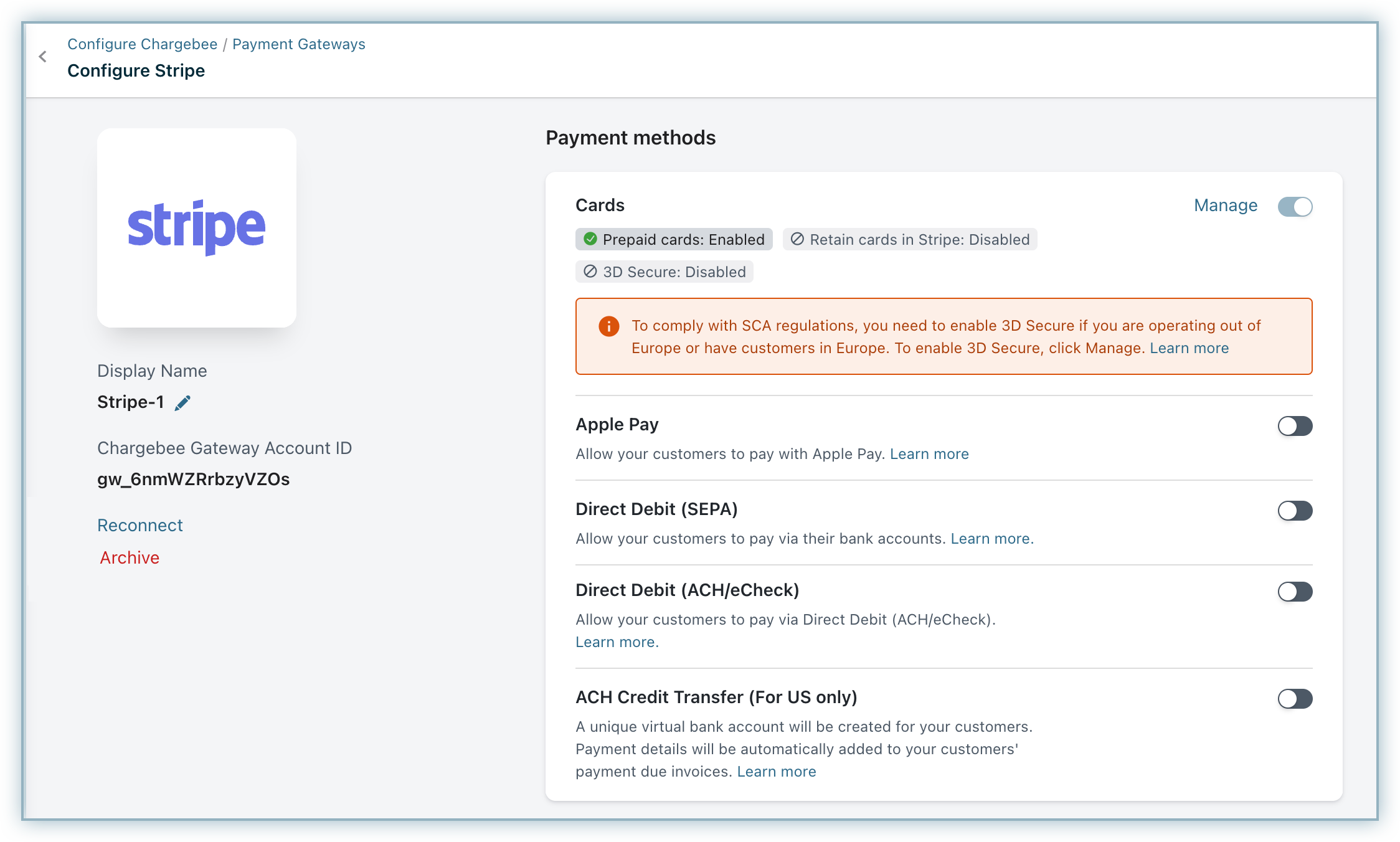
Task: Turn on Direct Debit (SEPA) toggle
Action: click(x=1295, y=511)
